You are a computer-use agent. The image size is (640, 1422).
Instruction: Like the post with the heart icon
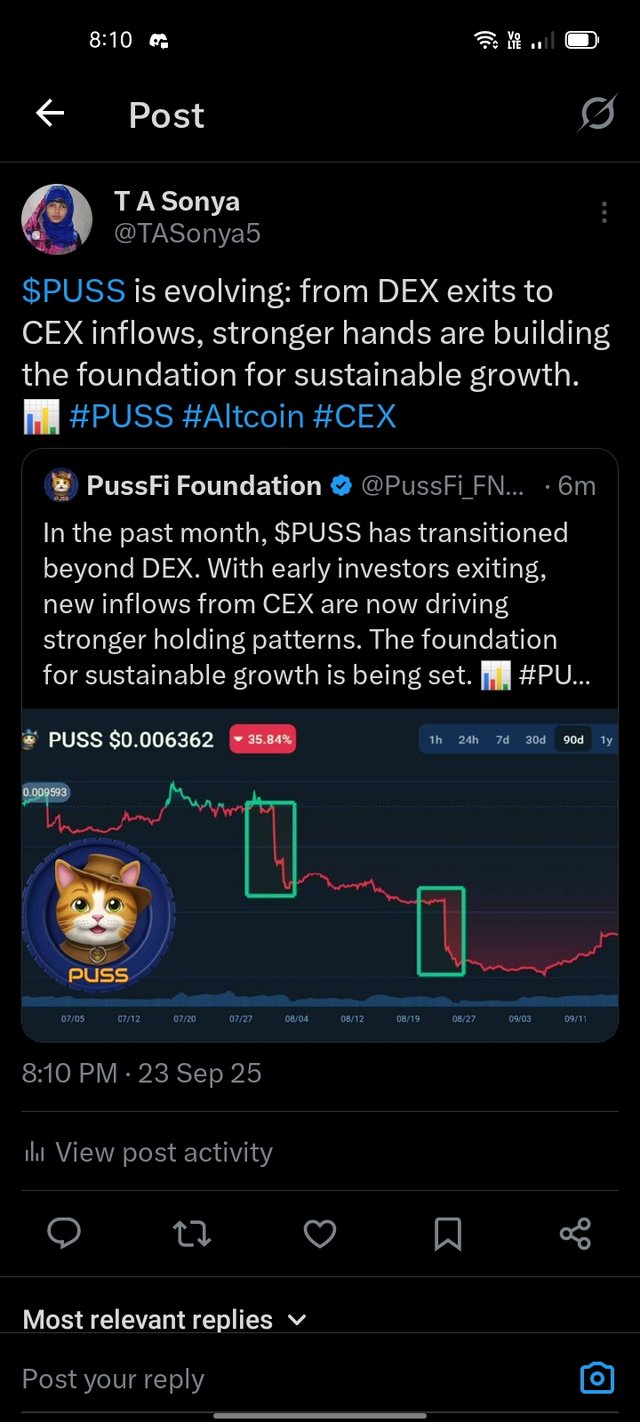pyautogui.click(x=320, y=1234)
